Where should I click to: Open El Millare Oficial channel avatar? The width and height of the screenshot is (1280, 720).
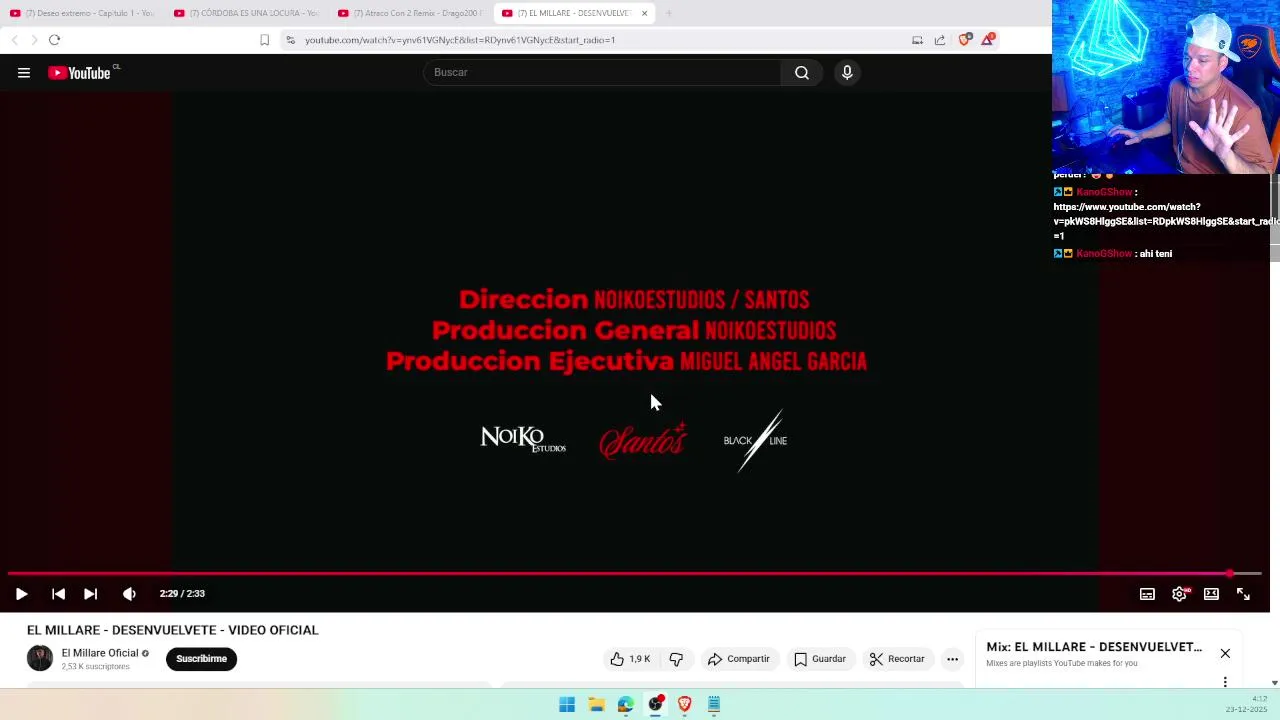point(40,658)
